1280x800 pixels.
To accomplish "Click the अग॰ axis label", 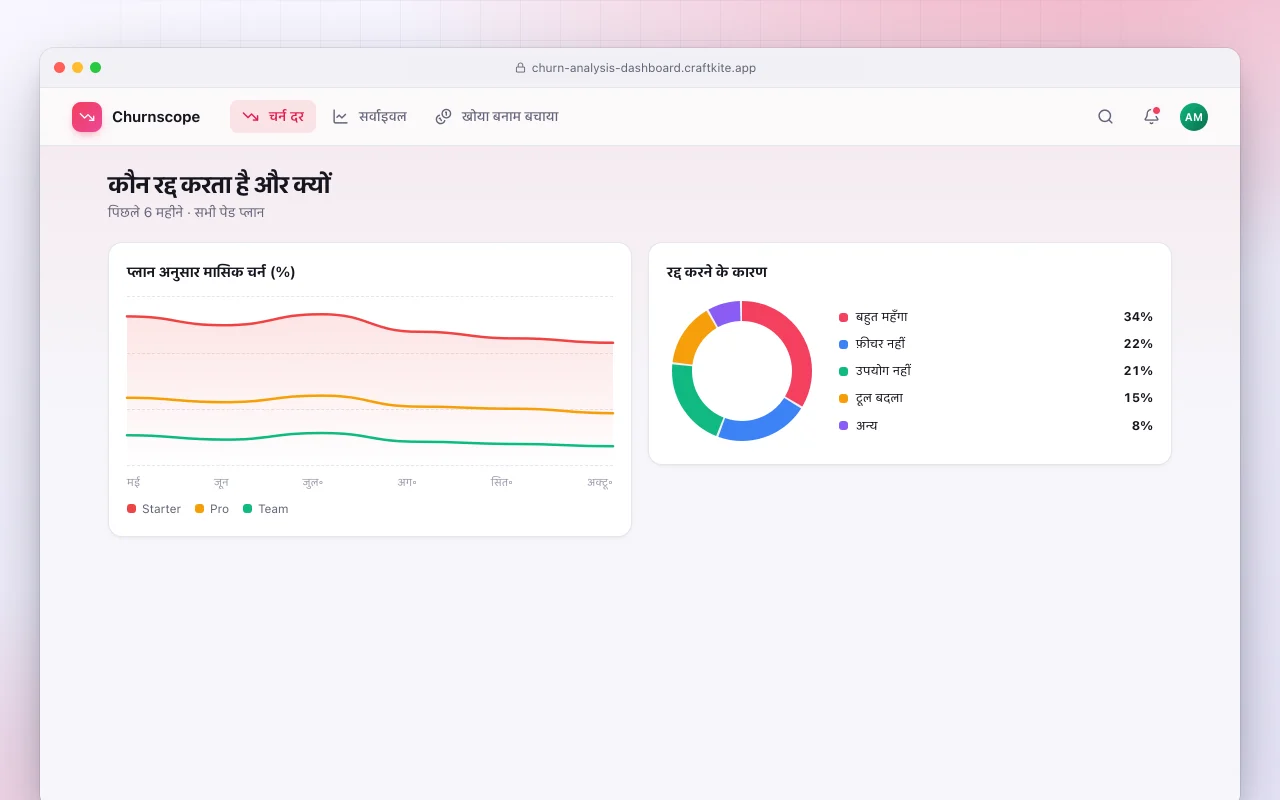I will point(407,482).
